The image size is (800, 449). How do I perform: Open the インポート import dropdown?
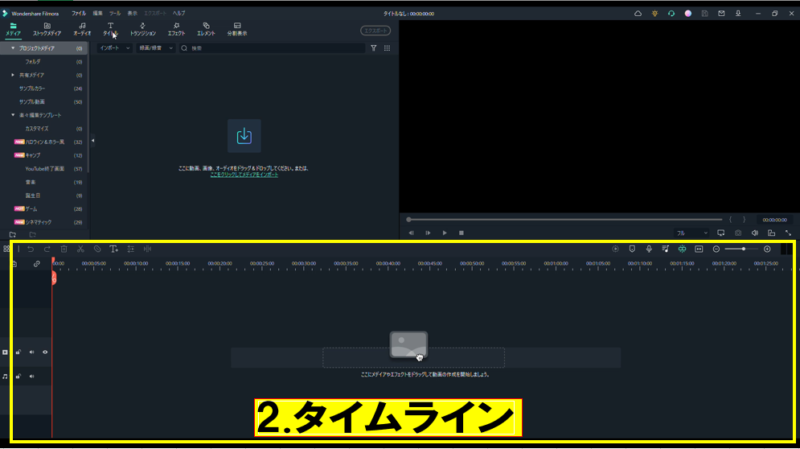tap(114, 48)
